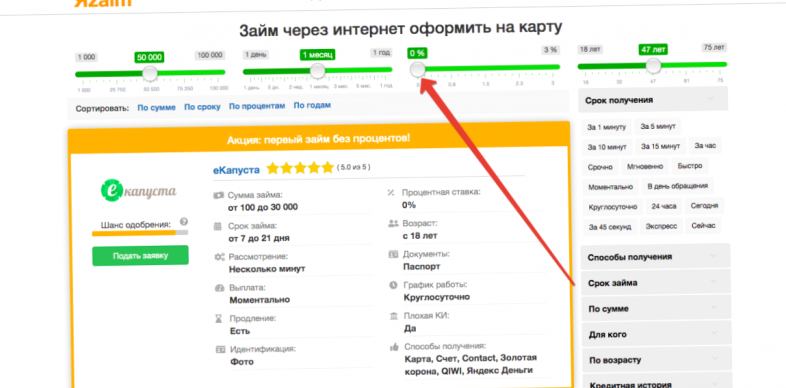This screenshot has width=786, height=388.
Task: Select the Мгновенно filter tag
Action: point(645,166)
